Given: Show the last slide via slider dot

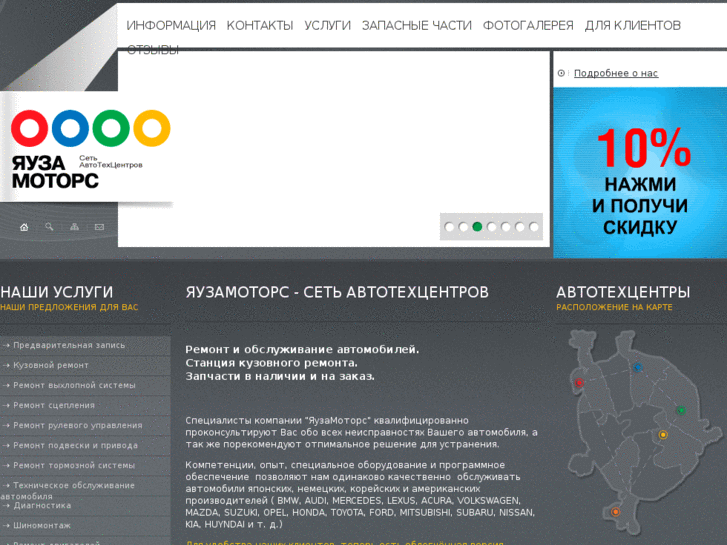Looking at the screenshot, I should 534,227.
